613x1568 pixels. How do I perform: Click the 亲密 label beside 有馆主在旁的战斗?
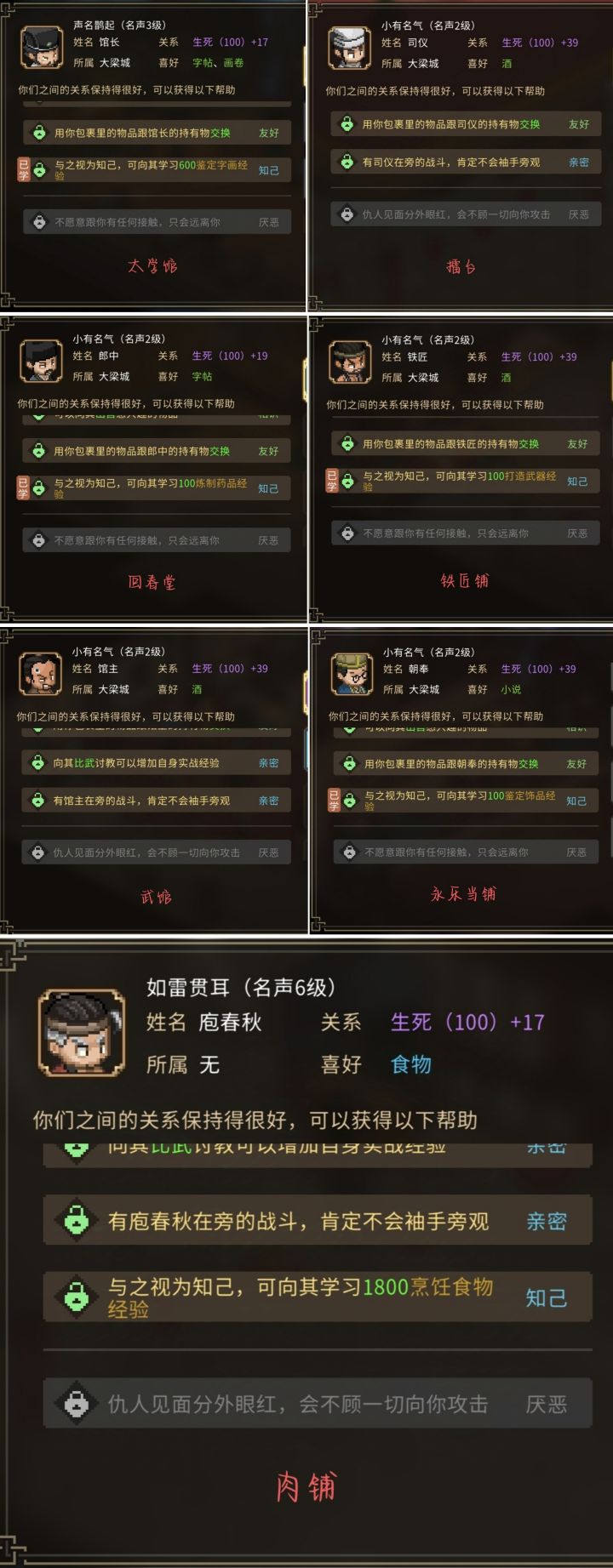(268, 801)
